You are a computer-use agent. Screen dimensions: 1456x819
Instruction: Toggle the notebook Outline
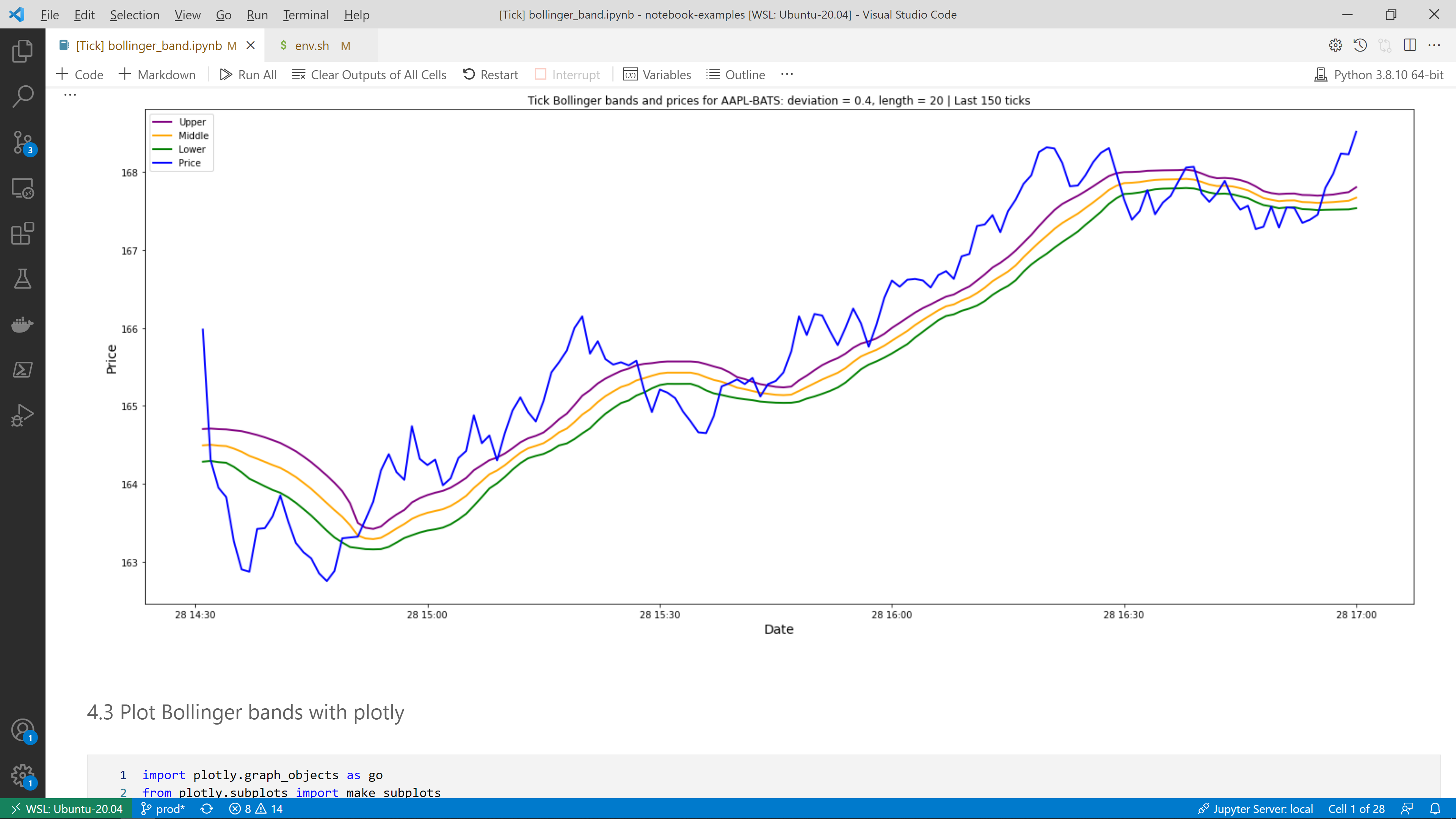pos(735,75)
